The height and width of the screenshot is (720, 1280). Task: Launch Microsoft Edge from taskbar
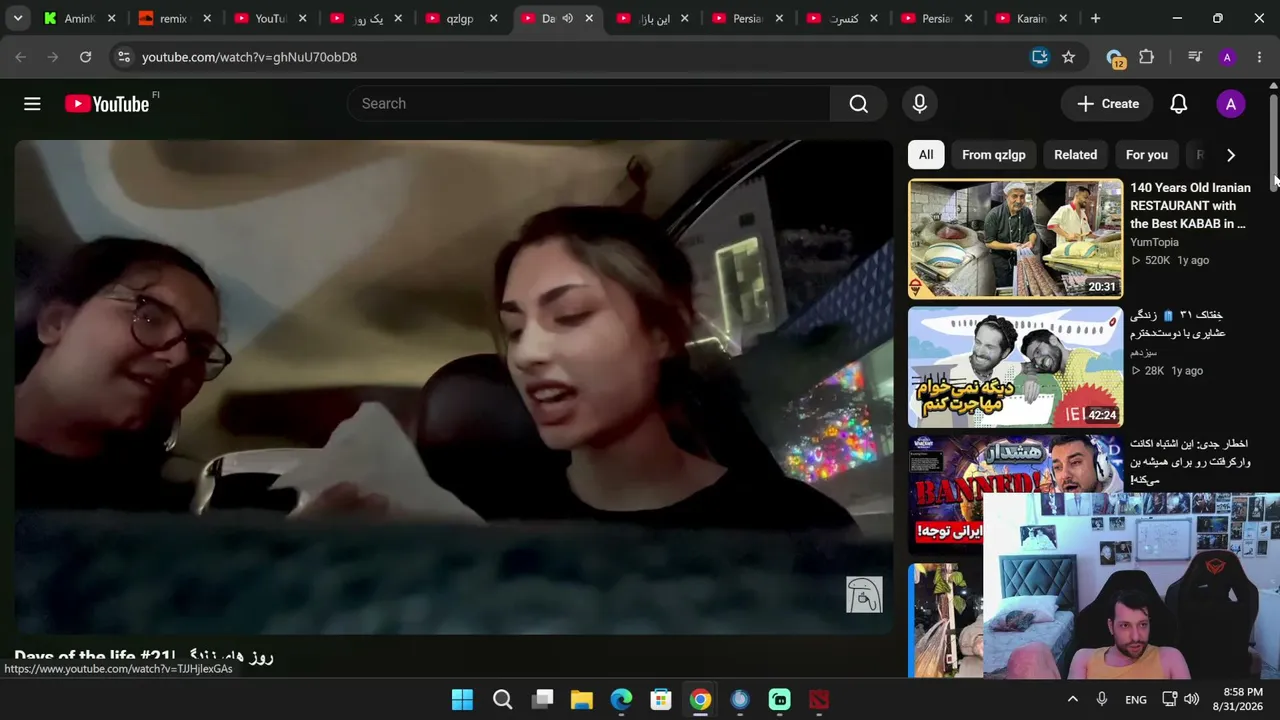(621, 699)
